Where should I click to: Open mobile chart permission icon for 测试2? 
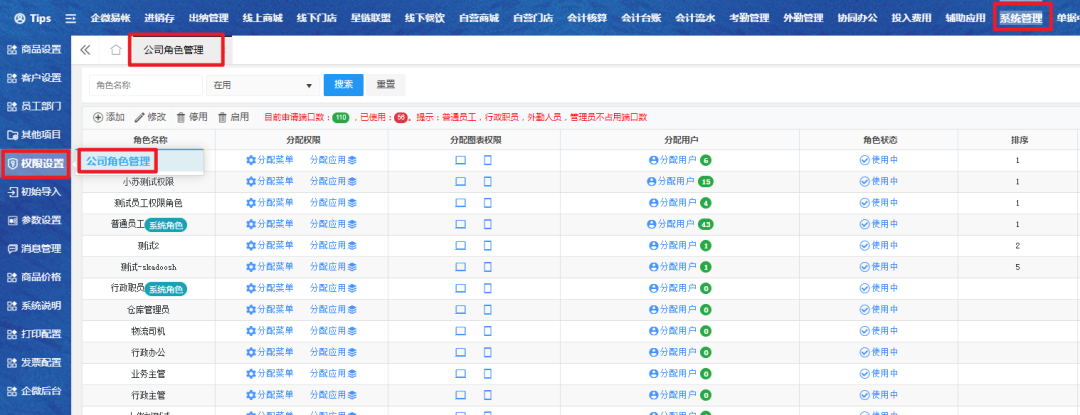[488, 245]
